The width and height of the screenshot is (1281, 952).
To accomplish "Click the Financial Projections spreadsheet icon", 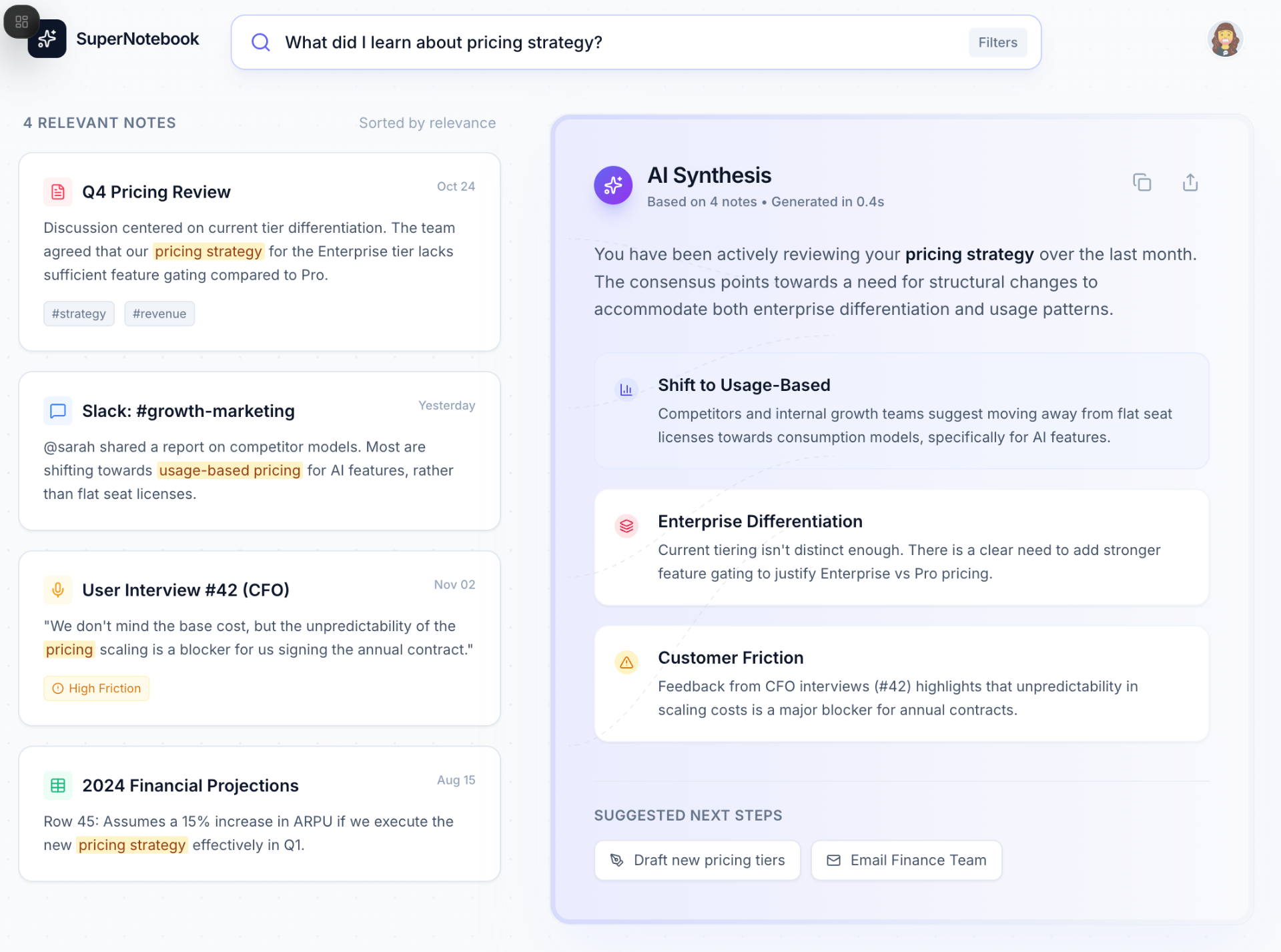I will [58, 785].
